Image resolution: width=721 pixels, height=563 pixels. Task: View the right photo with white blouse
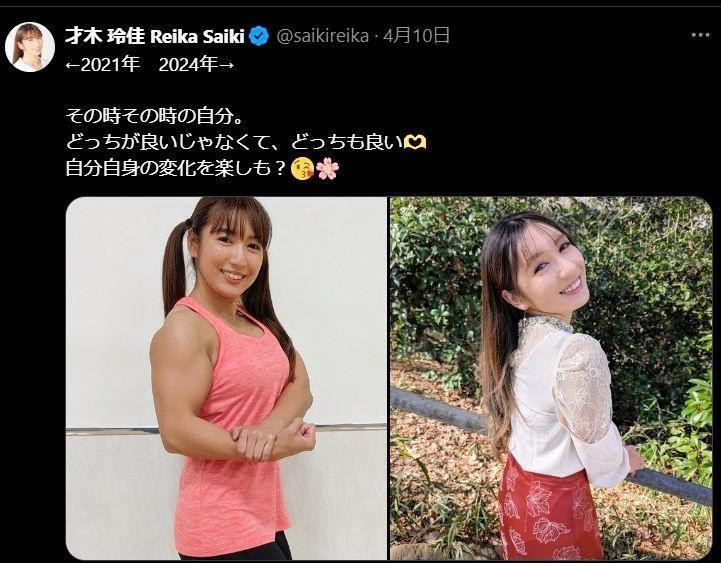(x=551, y=378)
